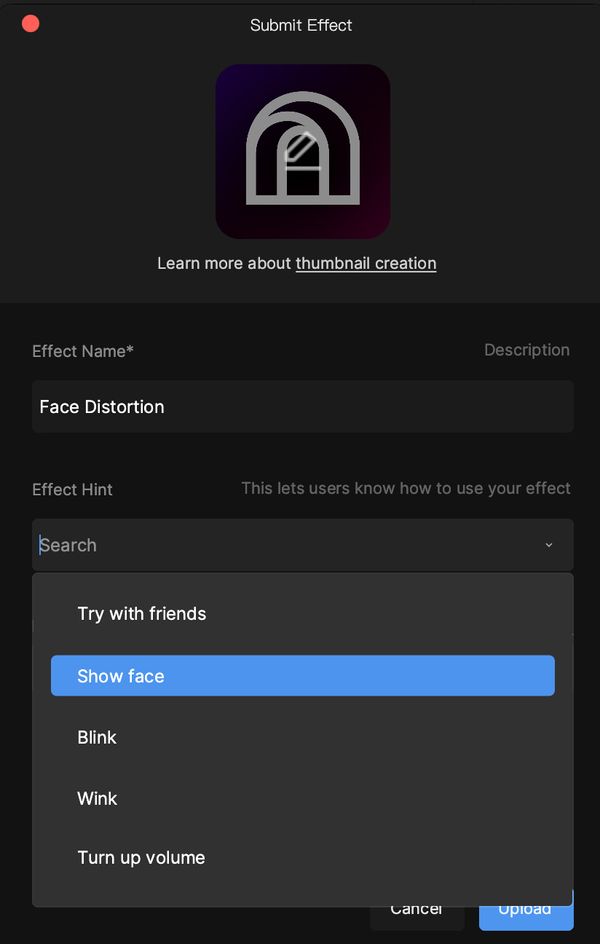Switch to the Description view
The width and height of the screenshot is (600, 944).
(x=527, y=350)
